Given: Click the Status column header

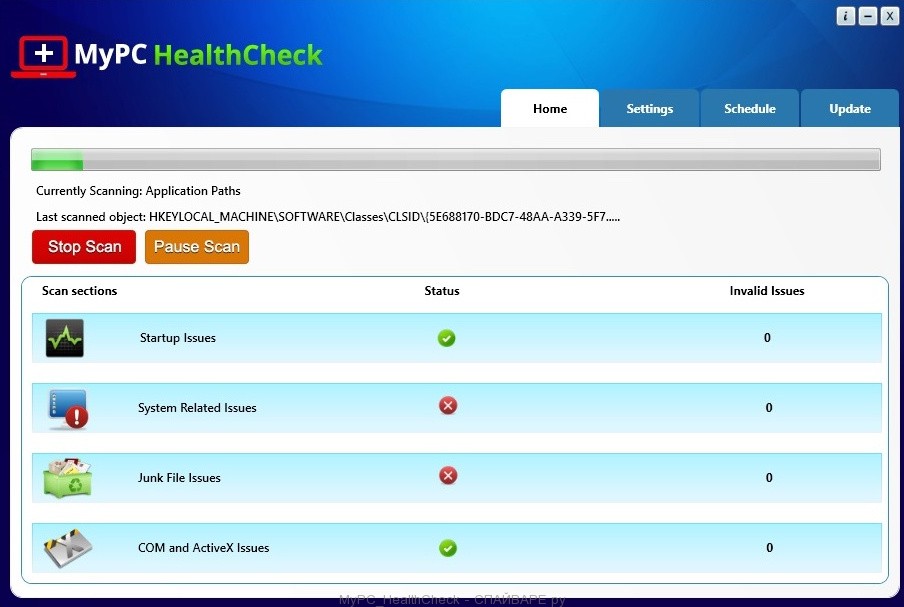Looking at the screenshot, I should tap(442, 291).
